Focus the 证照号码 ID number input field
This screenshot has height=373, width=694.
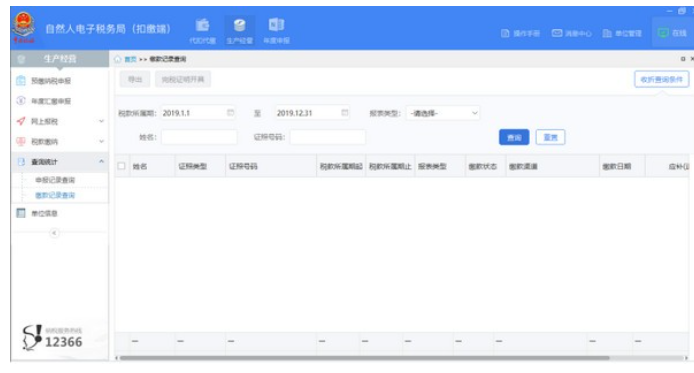[328, 137]
